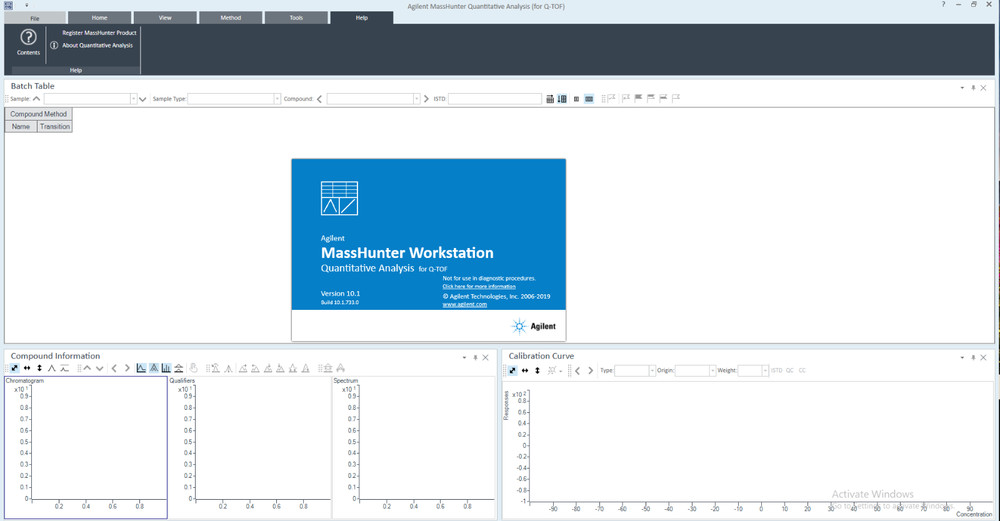
Task: Go to previous sample arrow in Batch Table
Action: pos(36,99)
